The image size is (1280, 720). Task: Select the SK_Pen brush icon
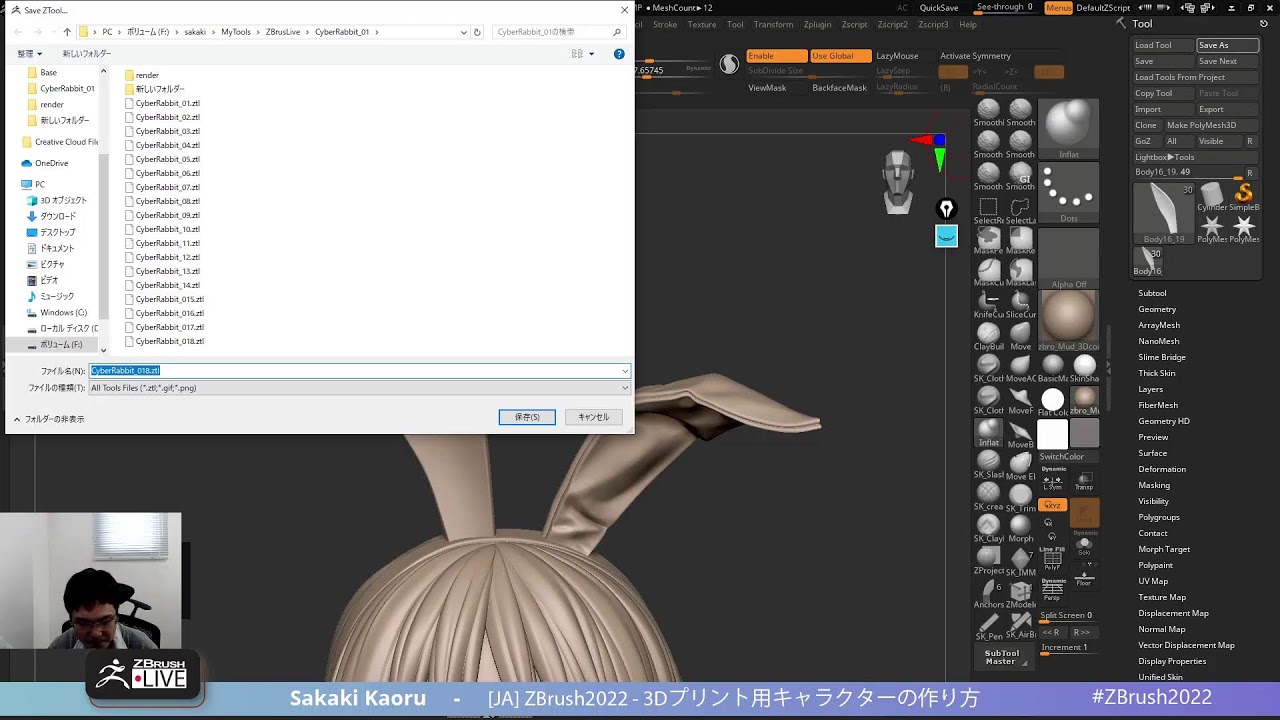988,624
